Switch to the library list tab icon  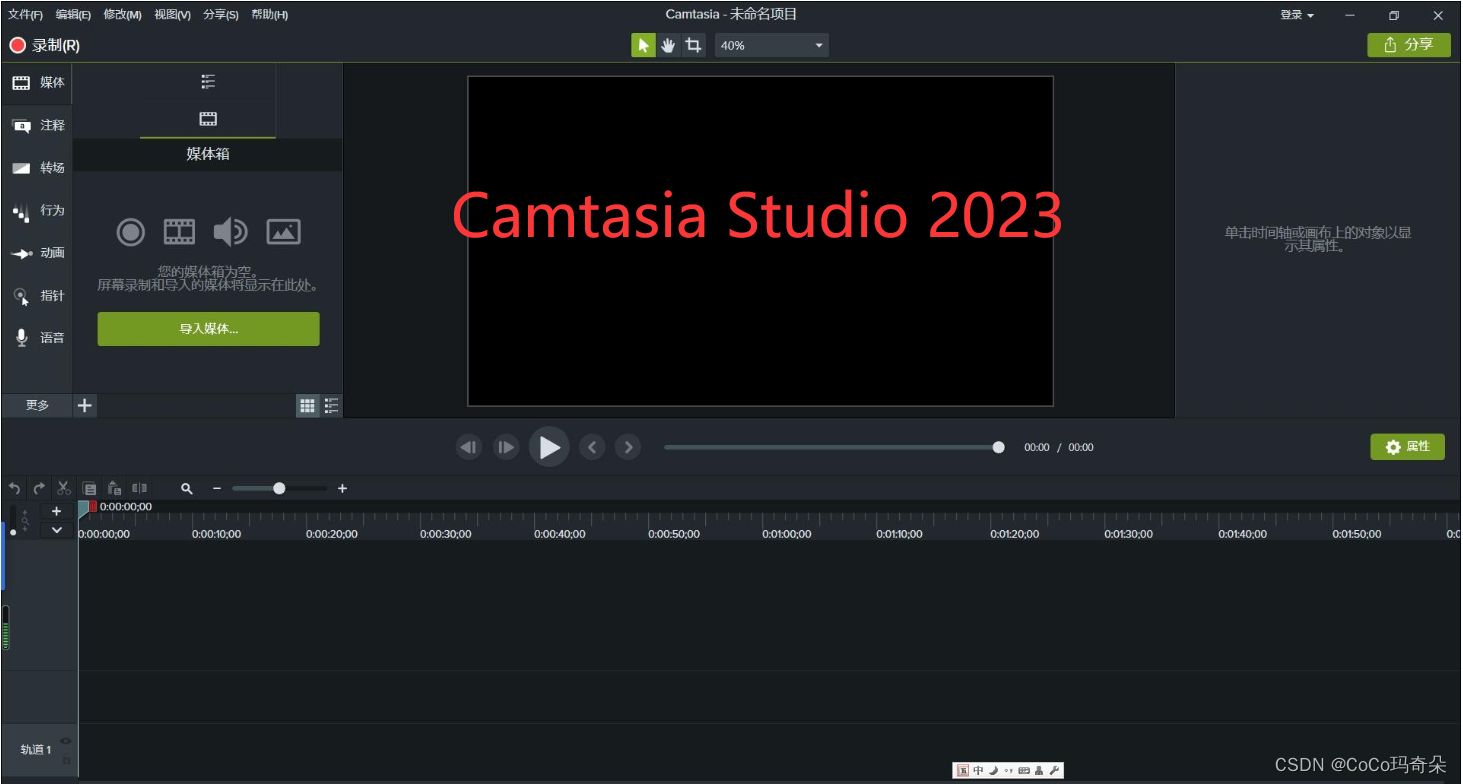tap(208, 82)
